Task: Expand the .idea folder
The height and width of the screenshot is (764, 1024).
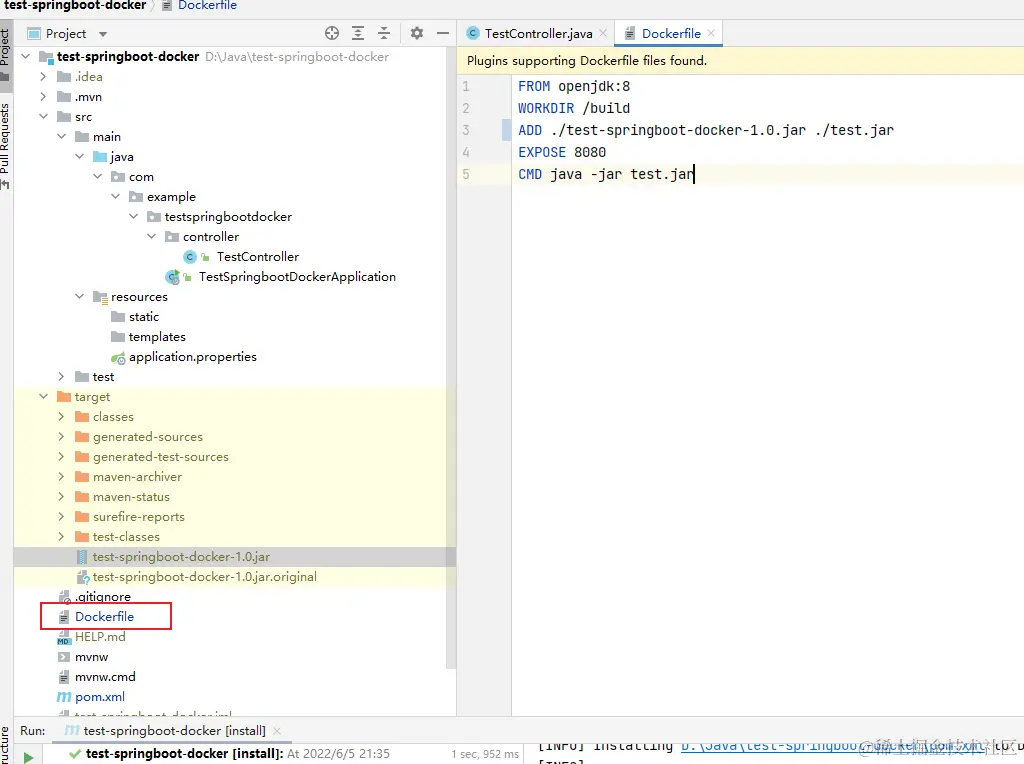Action: pyautogui.click(x=43, y=76)
